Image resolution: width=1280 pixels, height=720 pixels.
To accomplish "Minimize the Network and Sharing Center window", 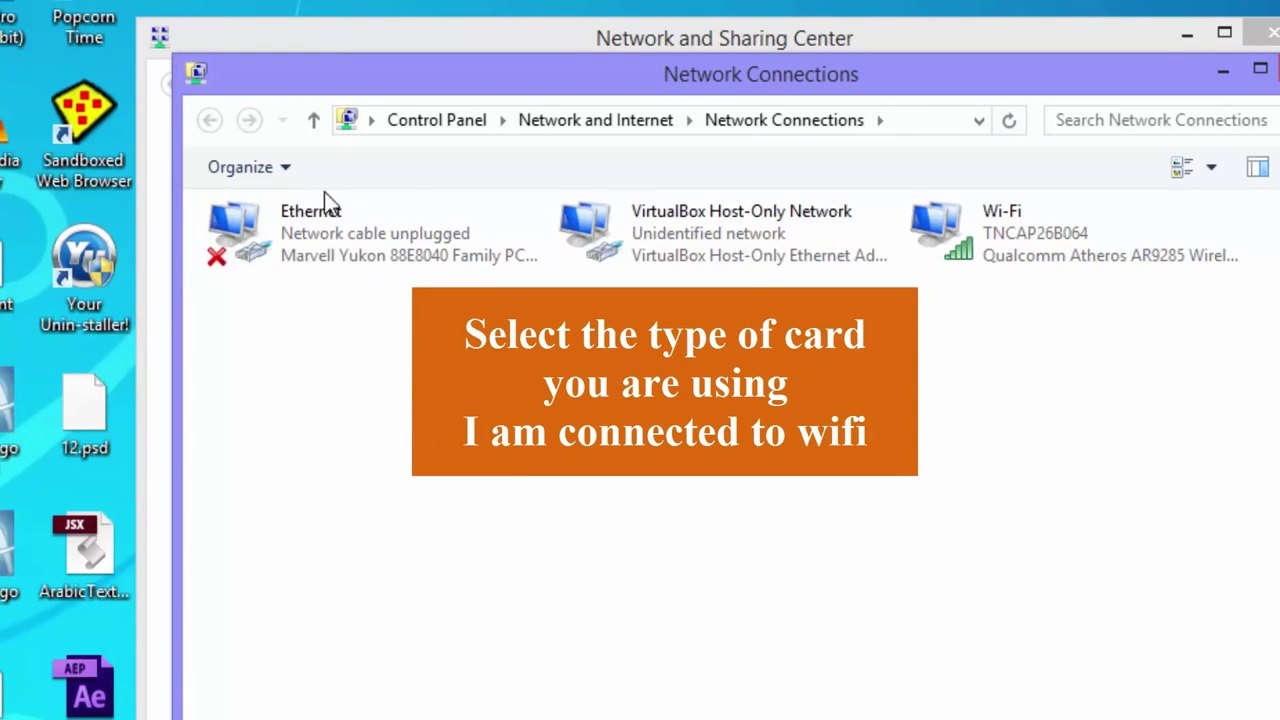I will point(1187,36).
